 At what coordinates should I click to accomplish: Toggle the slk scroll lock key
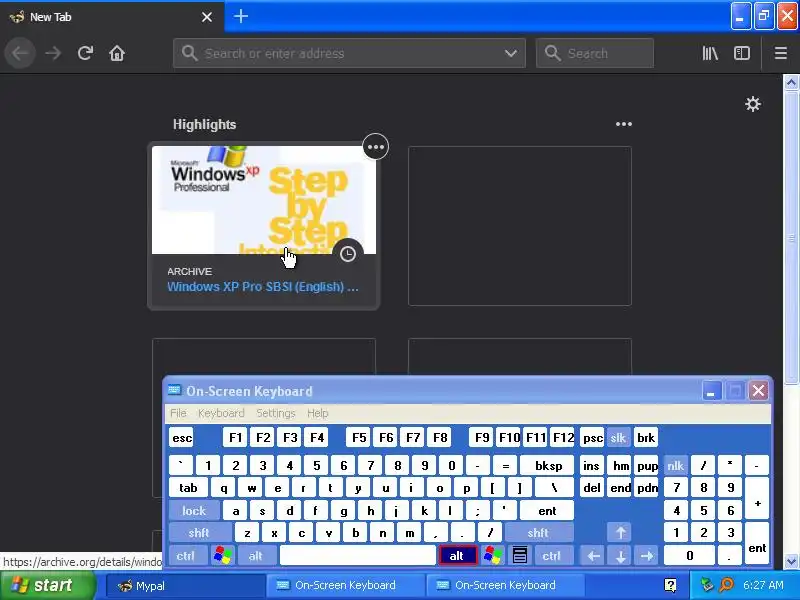(618, 438)
